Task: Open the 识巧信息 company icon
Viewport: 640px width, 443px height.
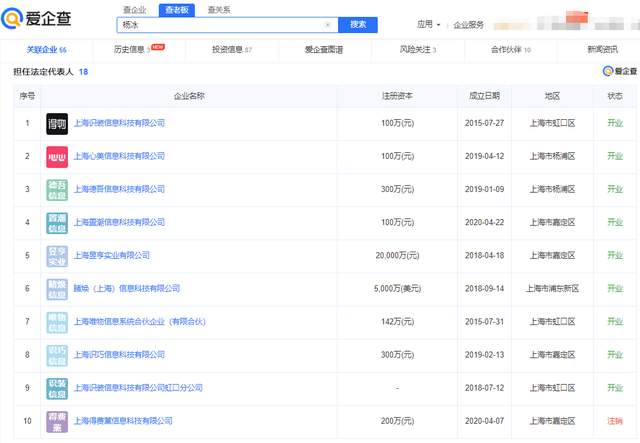Action: (57, 355)
